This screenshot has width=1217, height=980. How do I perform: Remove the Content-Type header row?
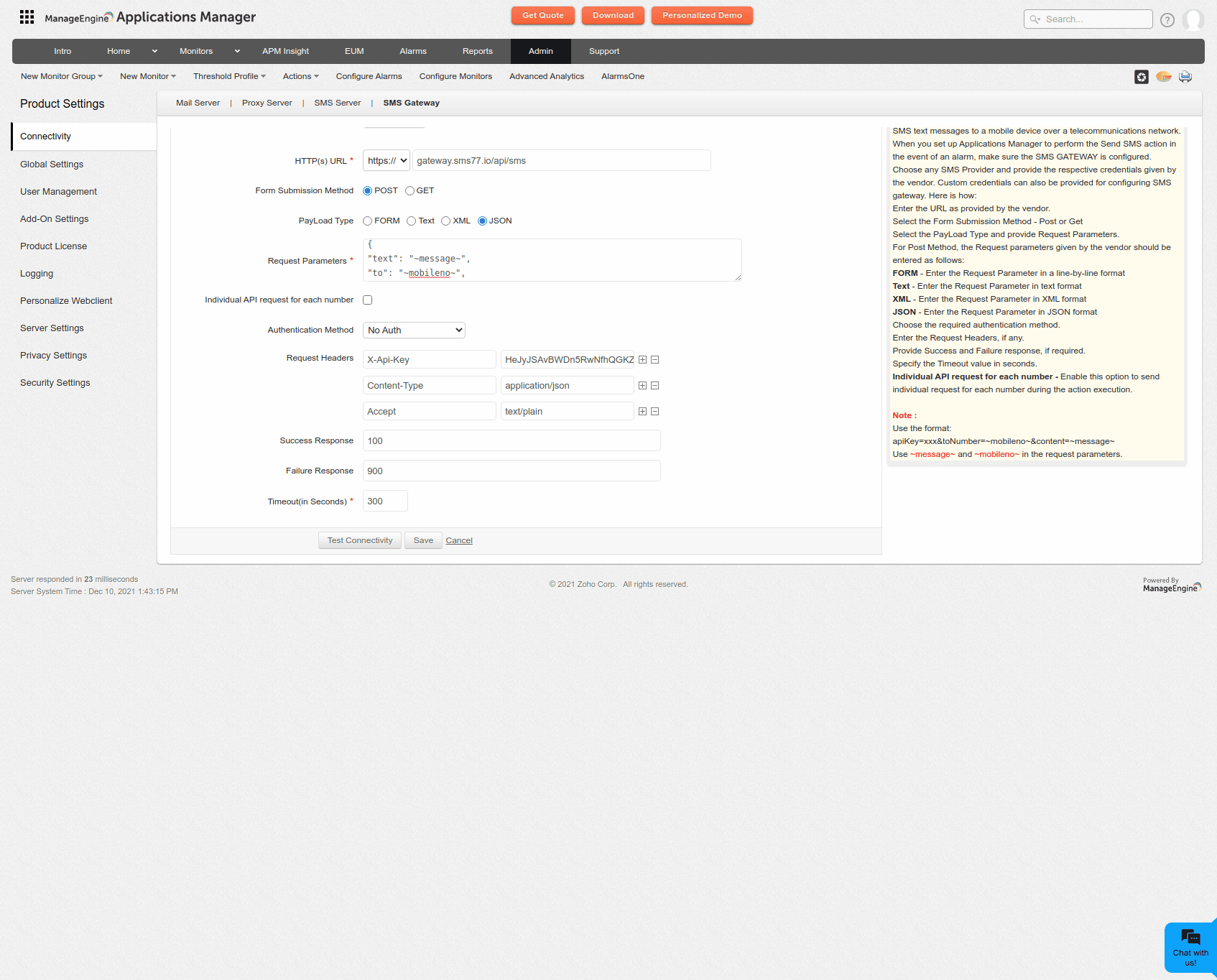tap(655, 386)
